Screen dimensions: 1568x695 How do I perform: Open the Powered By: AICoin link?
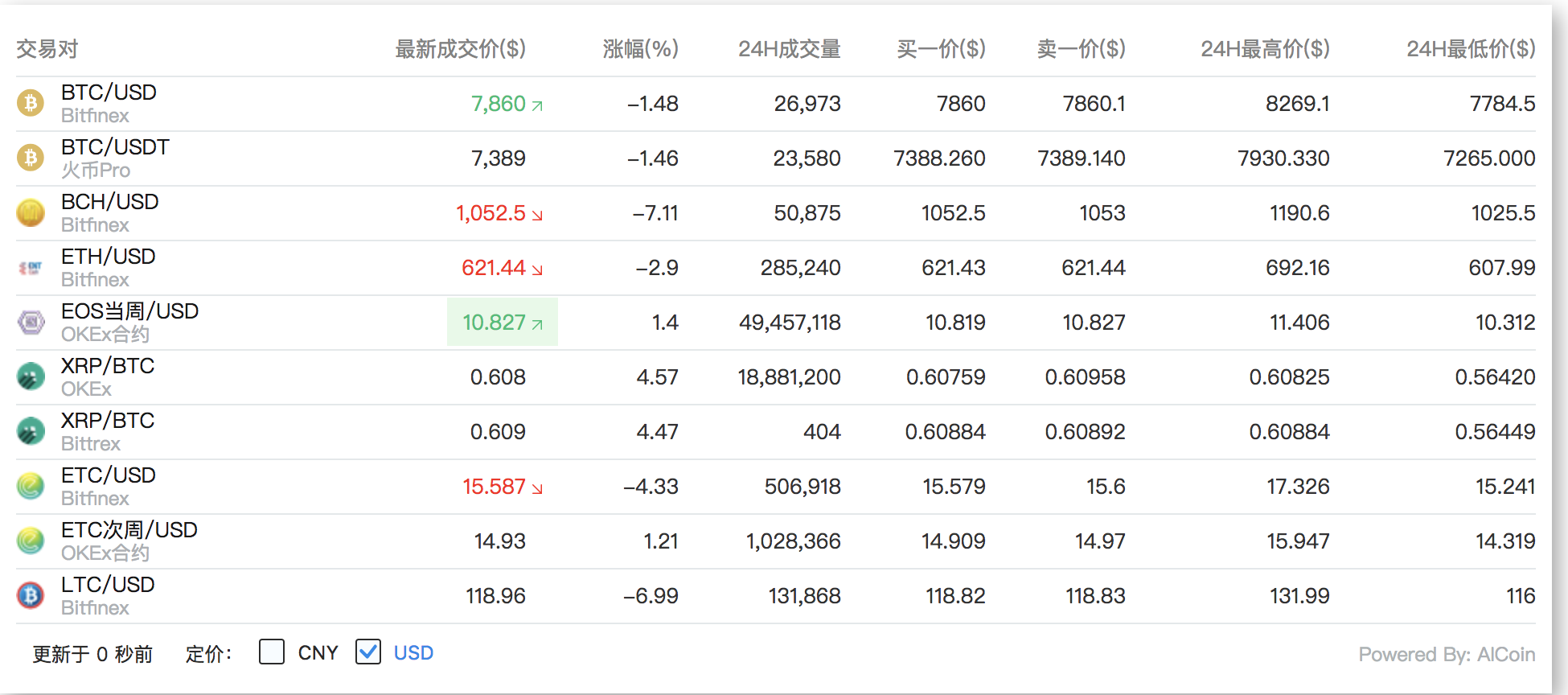1447,654
